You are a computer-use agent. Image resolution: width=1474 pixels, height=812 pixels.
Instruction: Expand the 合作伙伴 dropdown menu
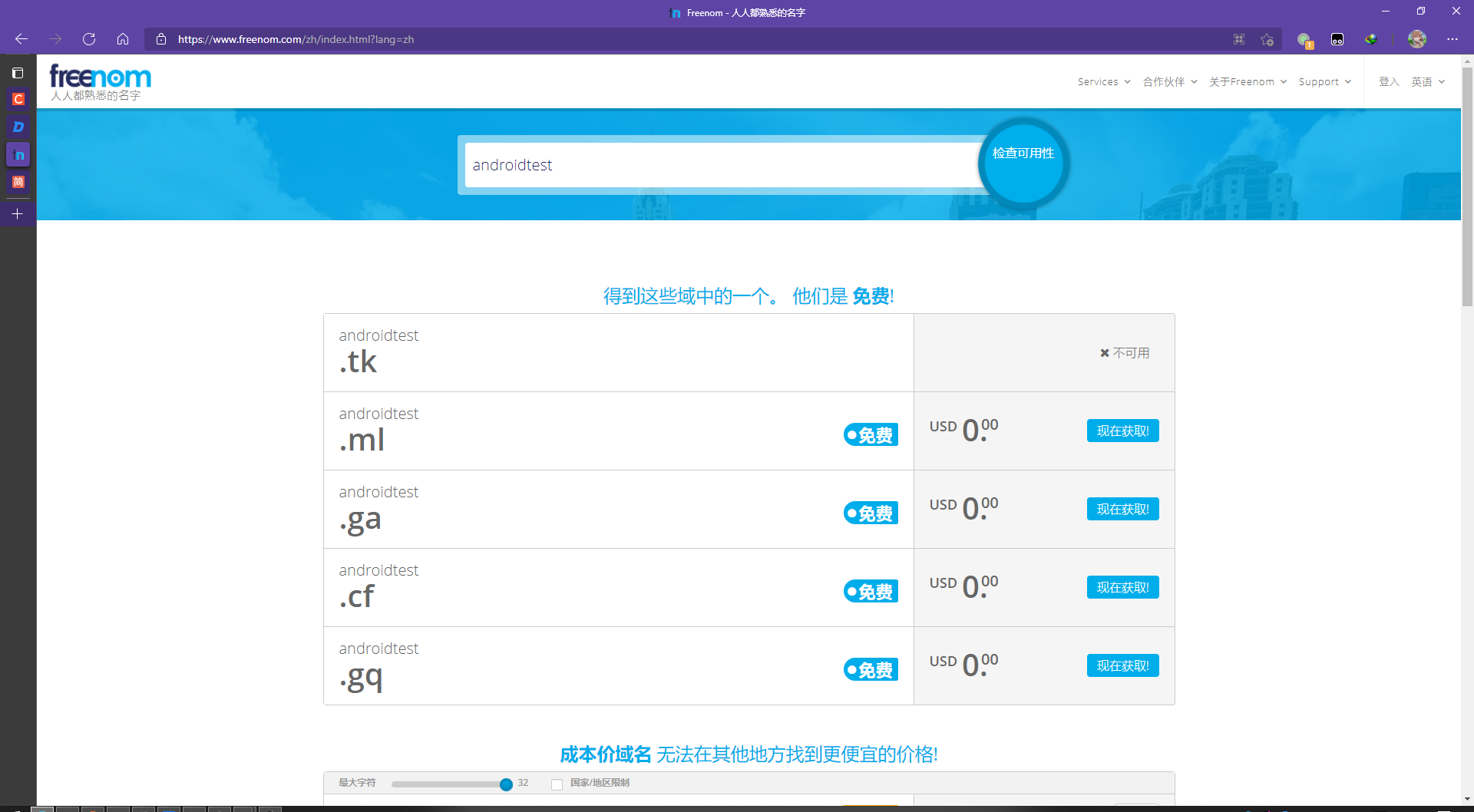(x=1169, y=82)
